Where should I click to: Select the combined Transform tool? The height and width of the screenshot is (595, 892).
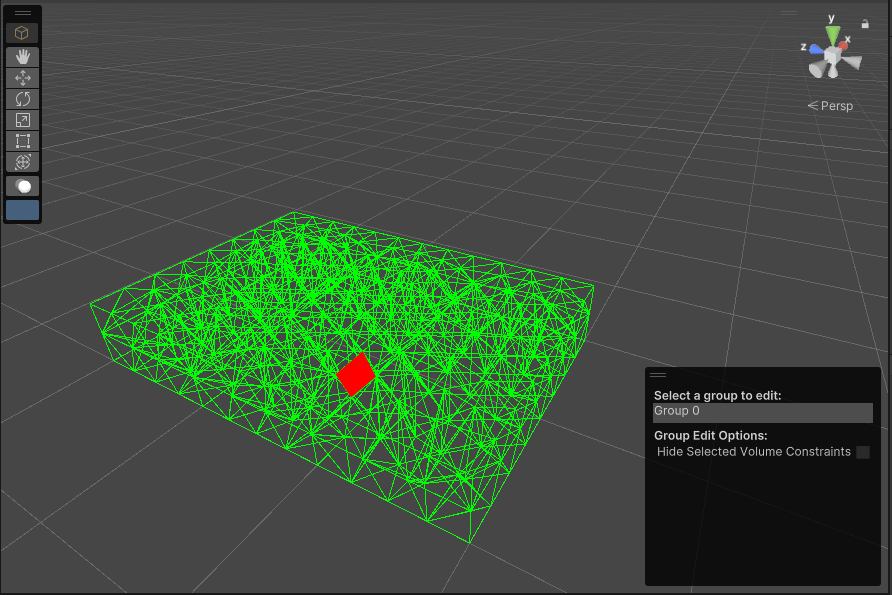tap(22, 161)
